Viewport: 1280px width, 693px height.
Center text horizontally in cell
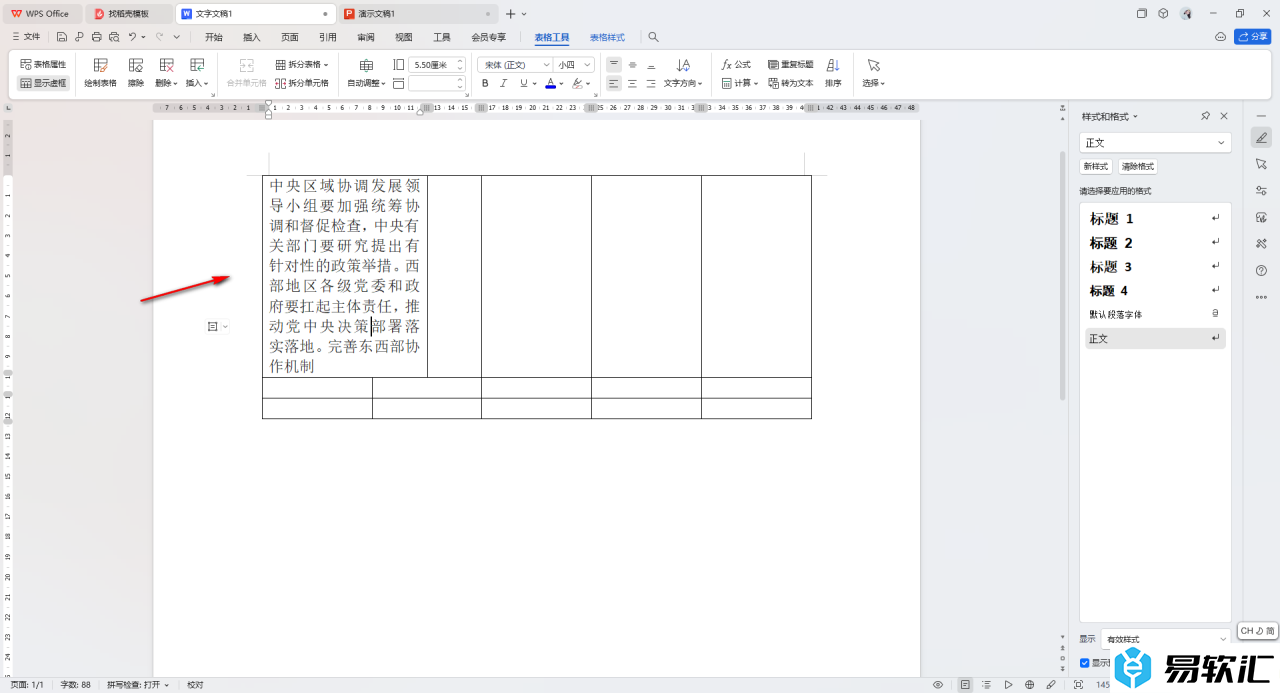[x=632, y=84]
